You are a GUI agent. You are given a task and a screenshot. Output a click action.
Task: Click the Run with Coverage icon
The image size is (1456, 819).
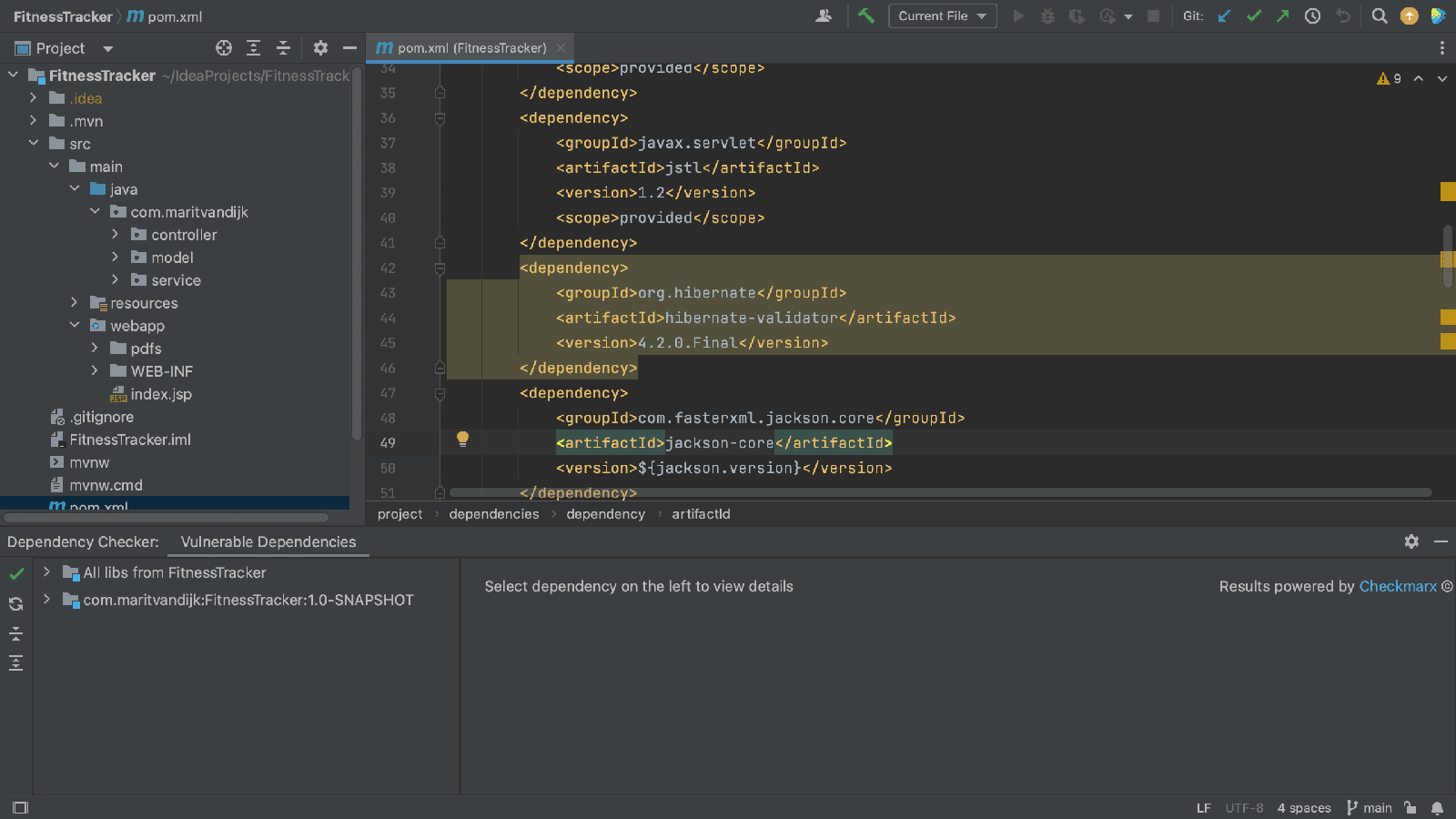click(1077, 16)
